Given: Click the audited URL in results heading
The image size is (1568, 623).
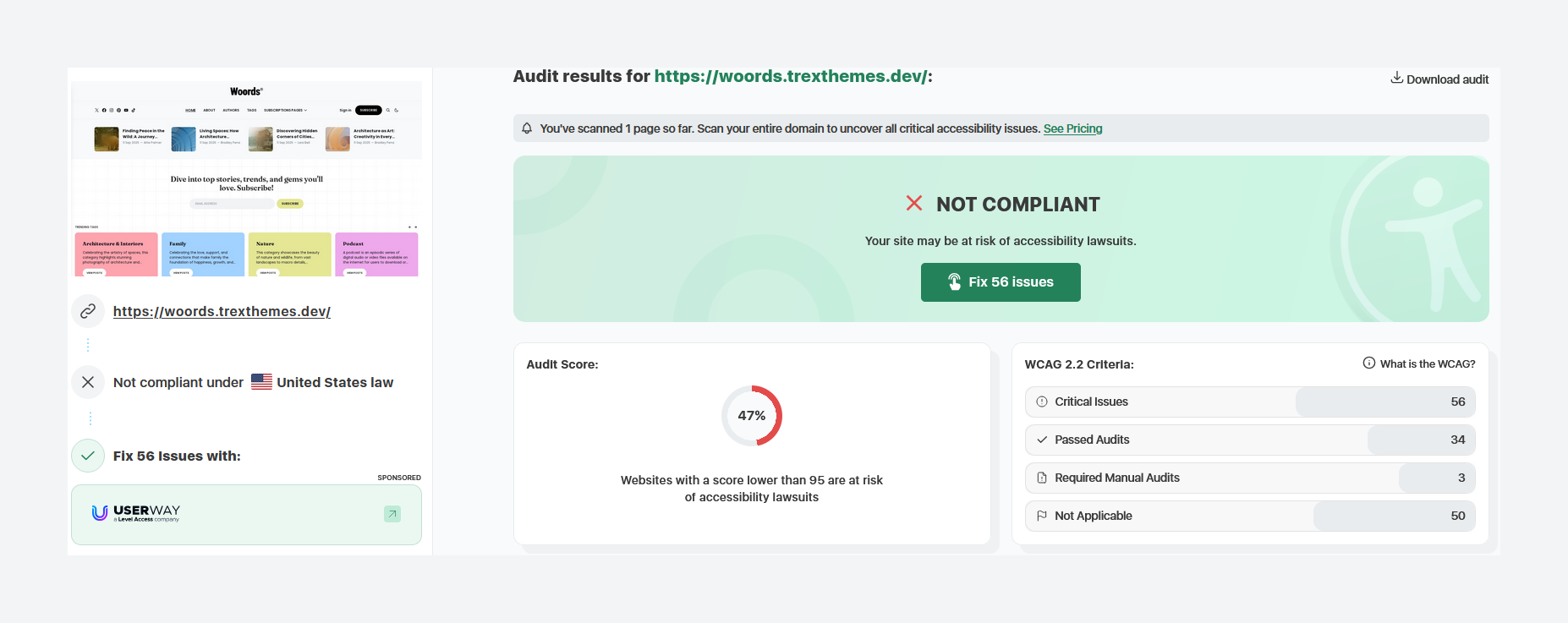Looking at the screenshot, I should click(790, 76).
